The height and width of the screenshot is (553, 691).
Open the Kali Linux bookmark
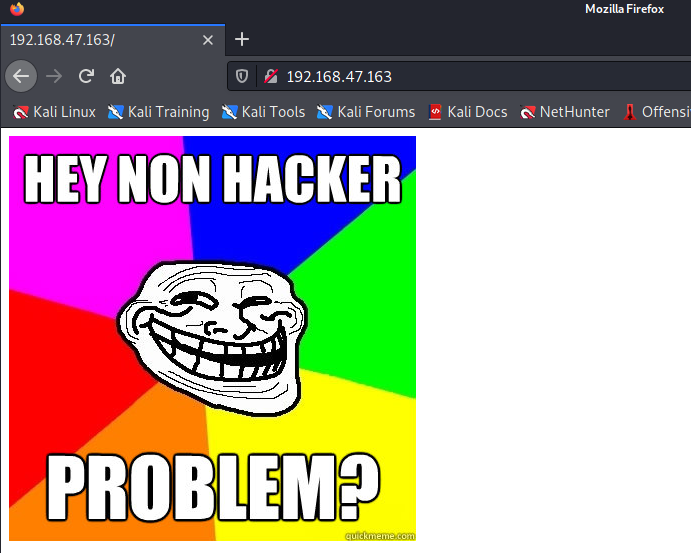pos(54,112)
